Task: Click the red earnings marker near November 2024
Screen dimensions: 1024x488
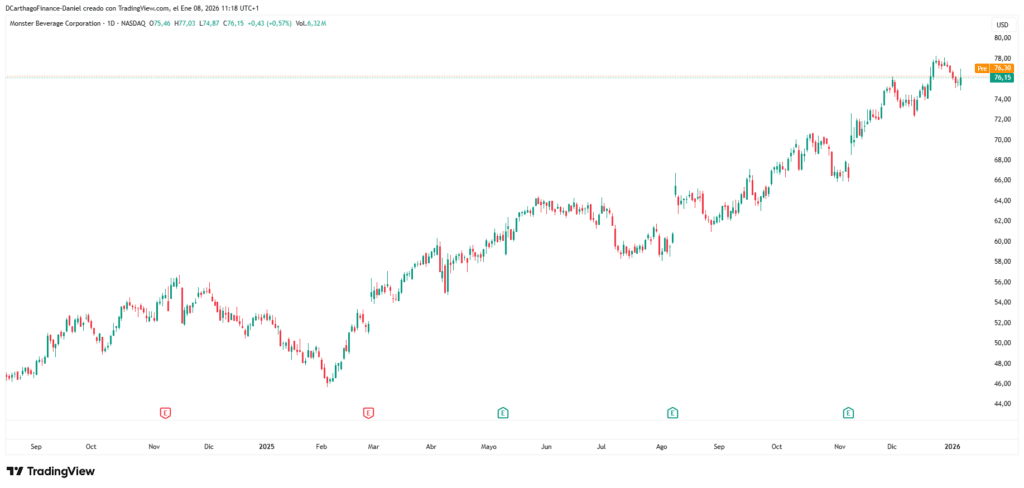Action: click(x=165, y=412)
